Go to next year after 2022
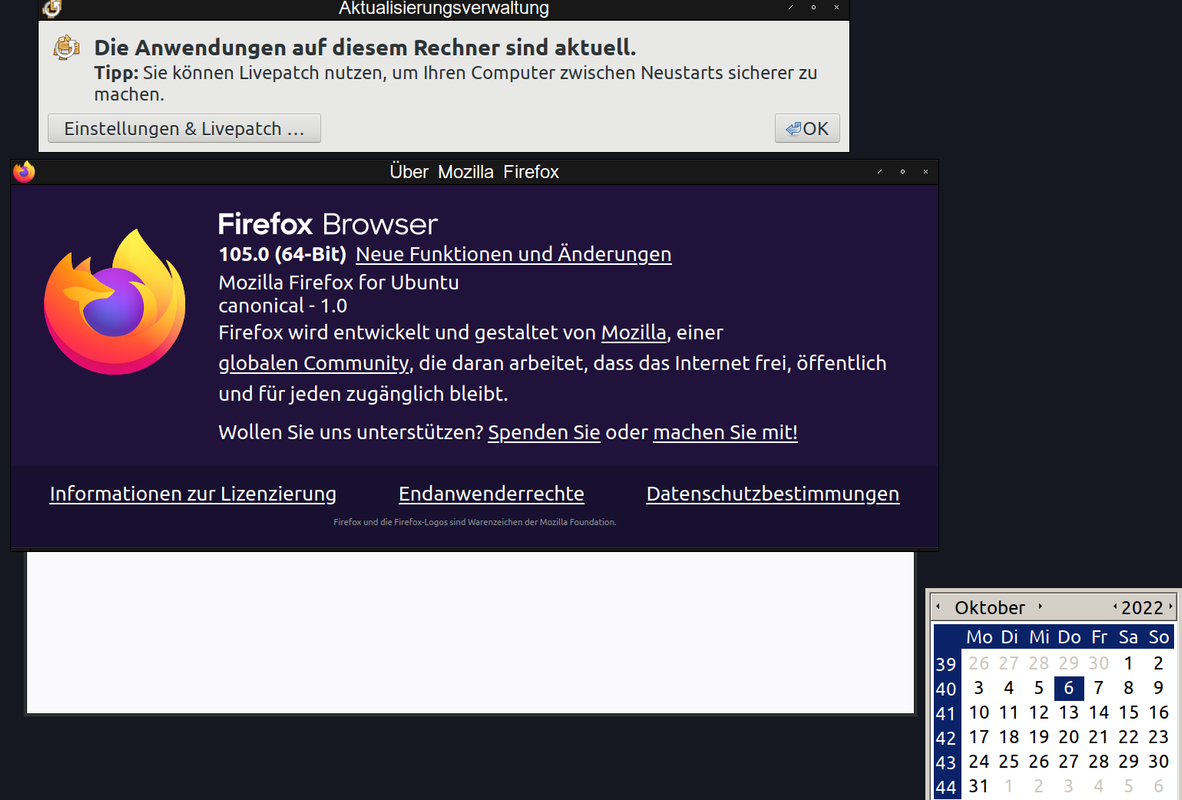This screenshot has width=1182, height=800. (1170, 606)
